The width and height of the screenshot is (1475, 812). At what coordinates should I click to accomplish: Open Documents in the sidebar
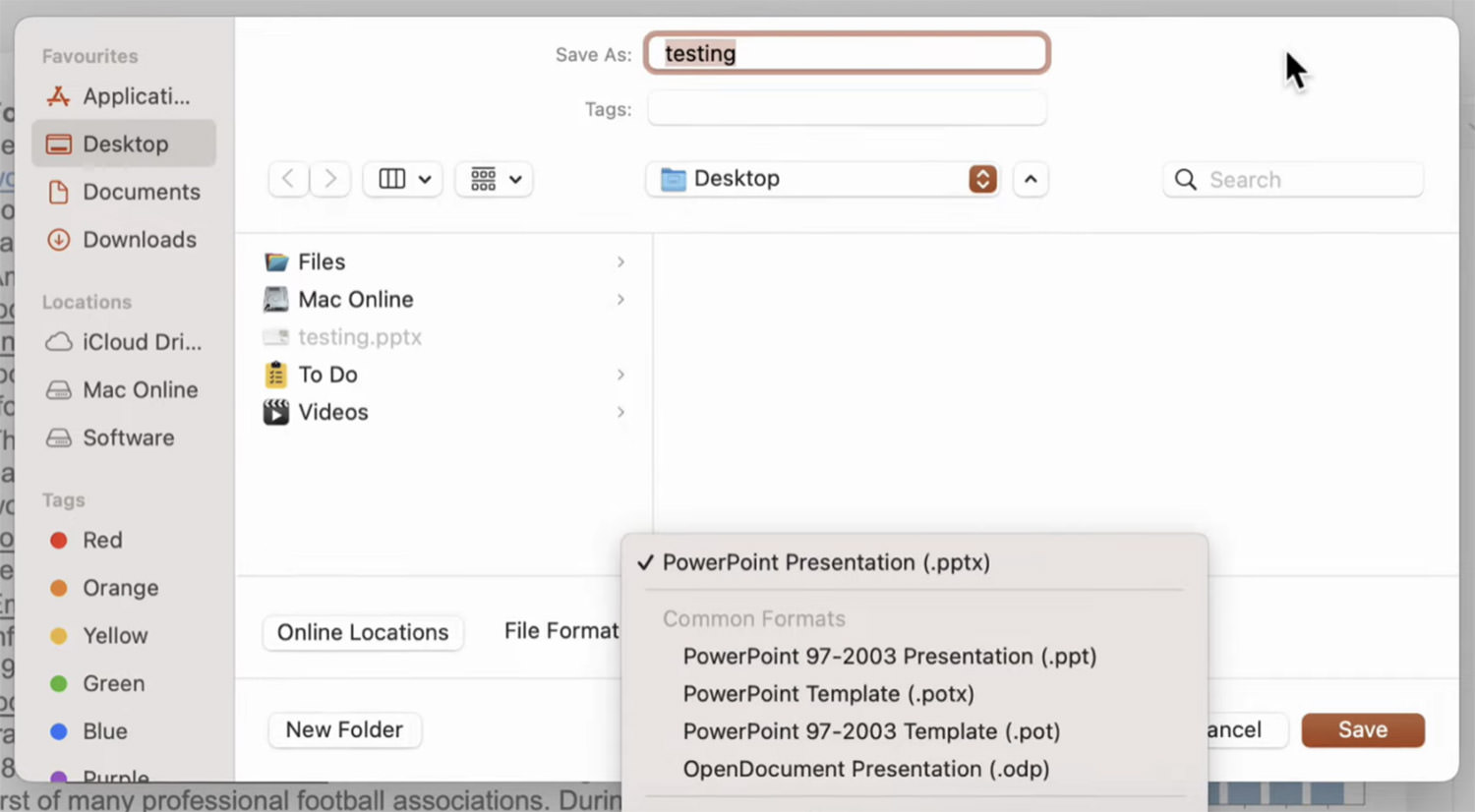124,192
